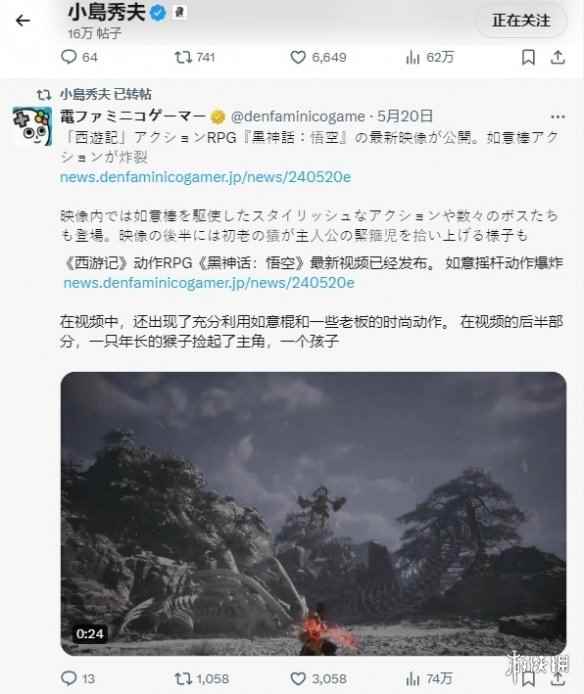Open the three-dot more menu on the retweeted post
Screen dimensions: 584x694
click(557, 117)
